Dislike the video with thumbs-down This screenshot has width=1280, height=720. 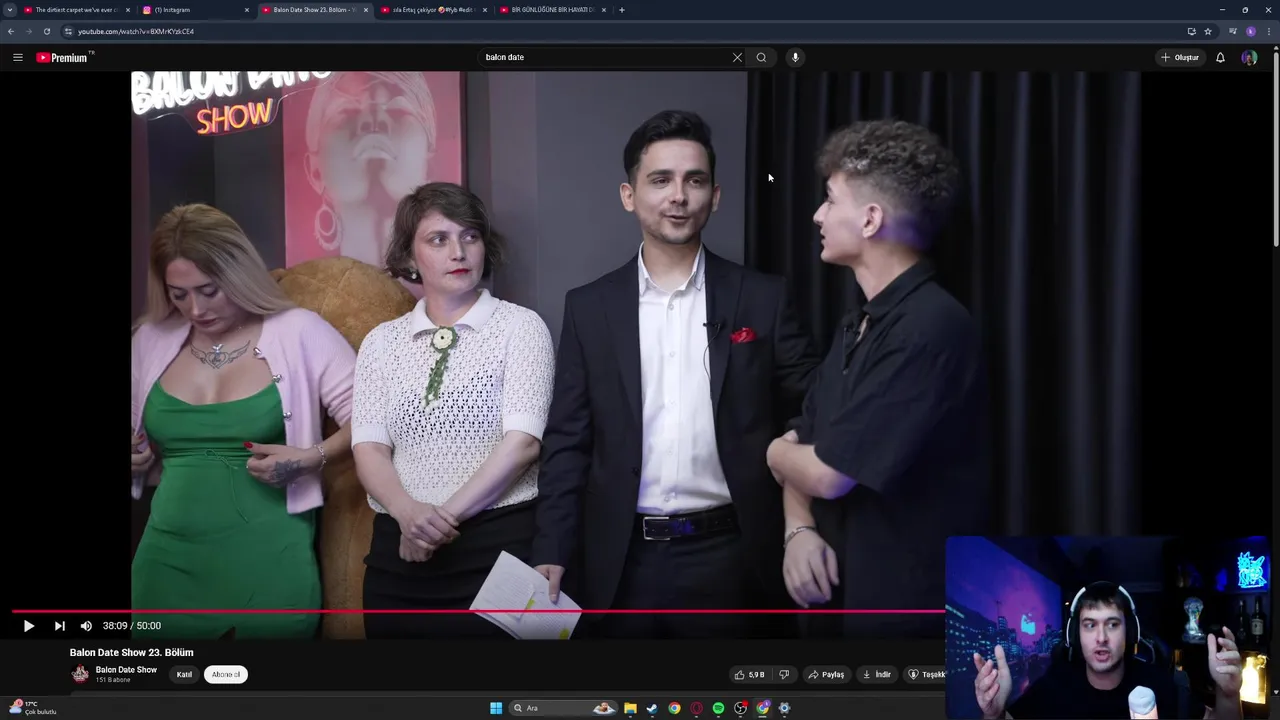pos(784,675)
